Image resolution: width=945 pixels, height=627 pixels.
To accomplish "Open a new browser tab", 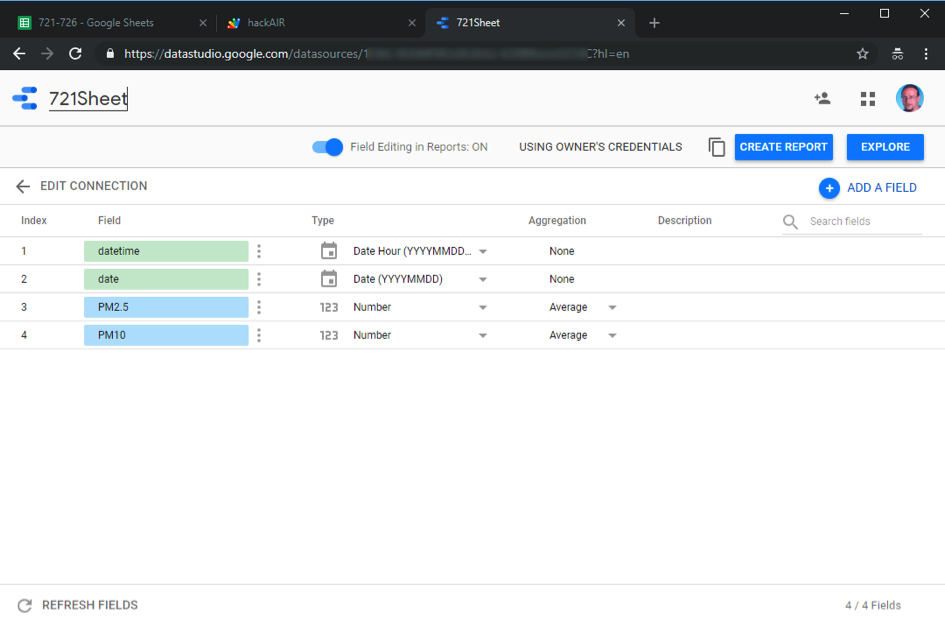I will point(655,23).
